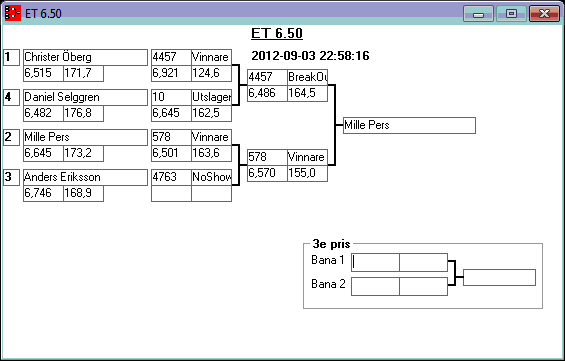Screen dimensions: 565x361
Task: Click the 6,482 time cell
Action: coord(43,113)
